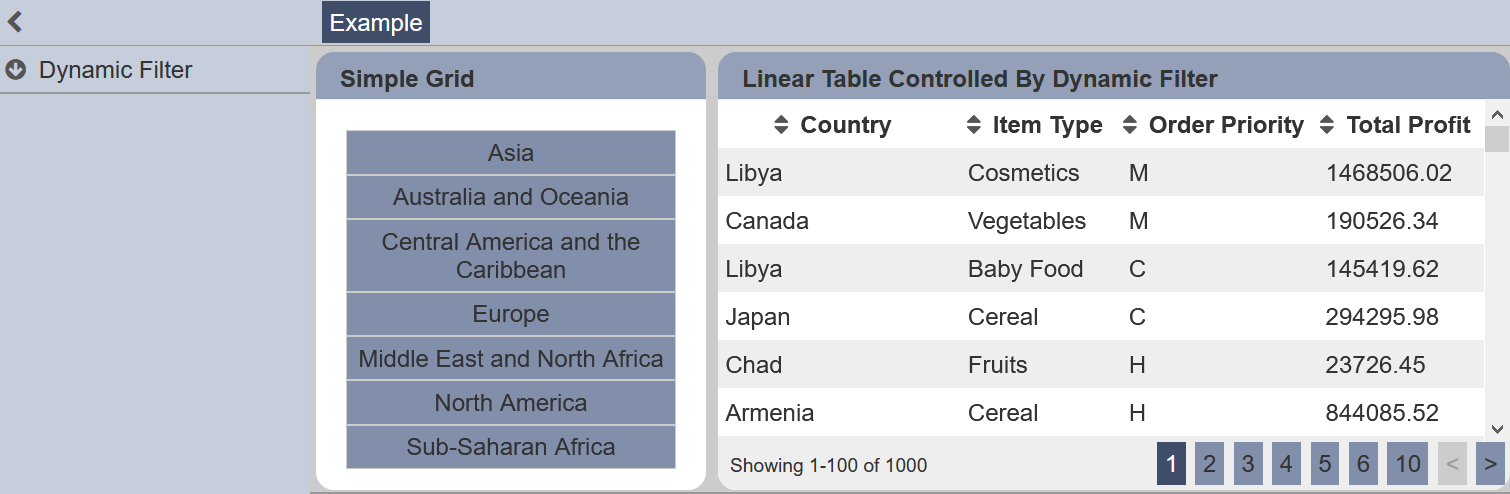Click the table scrollbar up arrow
The height and width of the screenshot is (494, 1510).
tap(1497, 114)
